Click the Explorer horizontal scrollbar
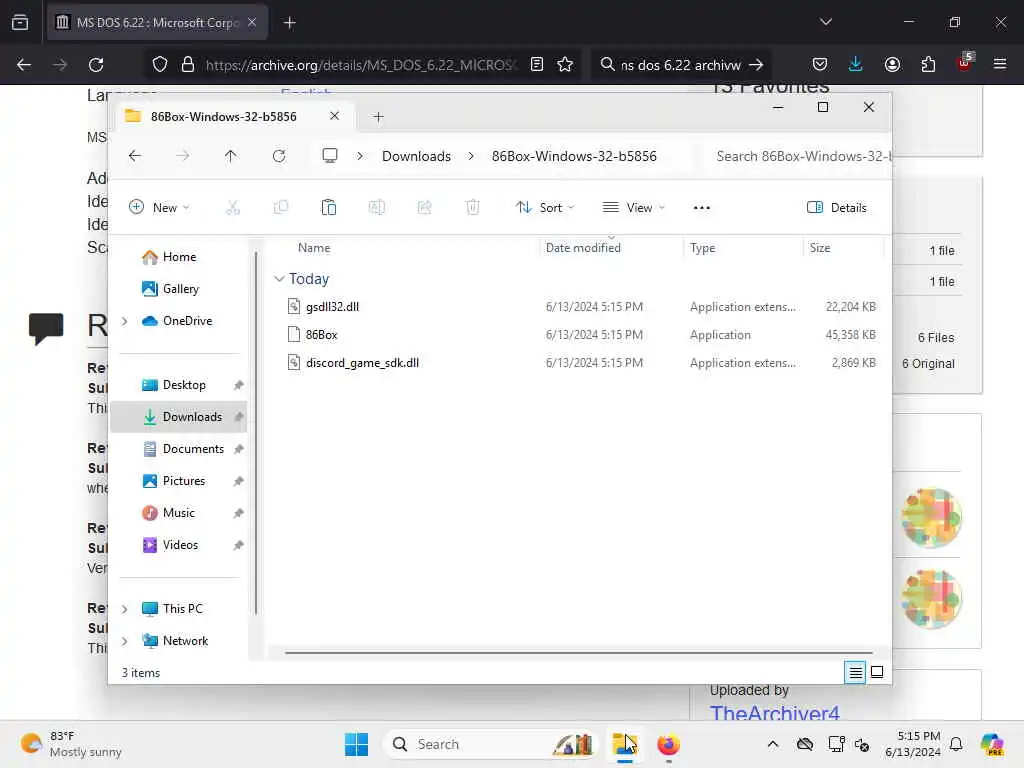Viewport: 1024px width, 768px height. pos(578,652)
